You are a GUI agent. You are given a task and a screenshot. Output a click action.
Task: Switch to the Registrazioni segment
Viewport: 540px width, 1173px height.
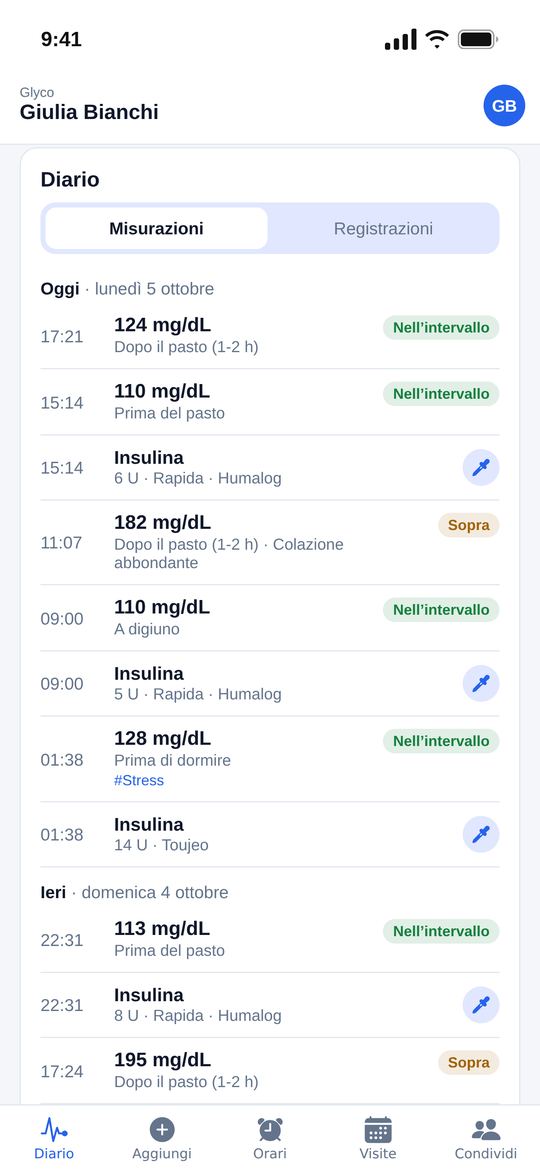383,228
